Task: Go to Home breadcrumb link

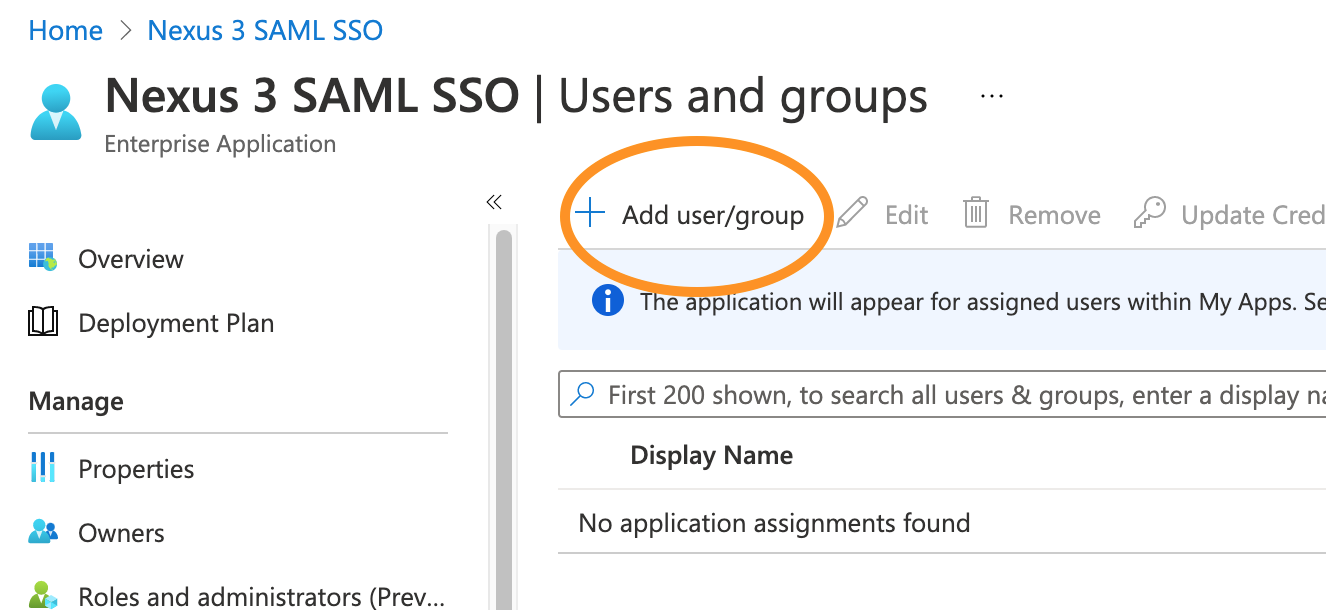Action: click(66, 31)
